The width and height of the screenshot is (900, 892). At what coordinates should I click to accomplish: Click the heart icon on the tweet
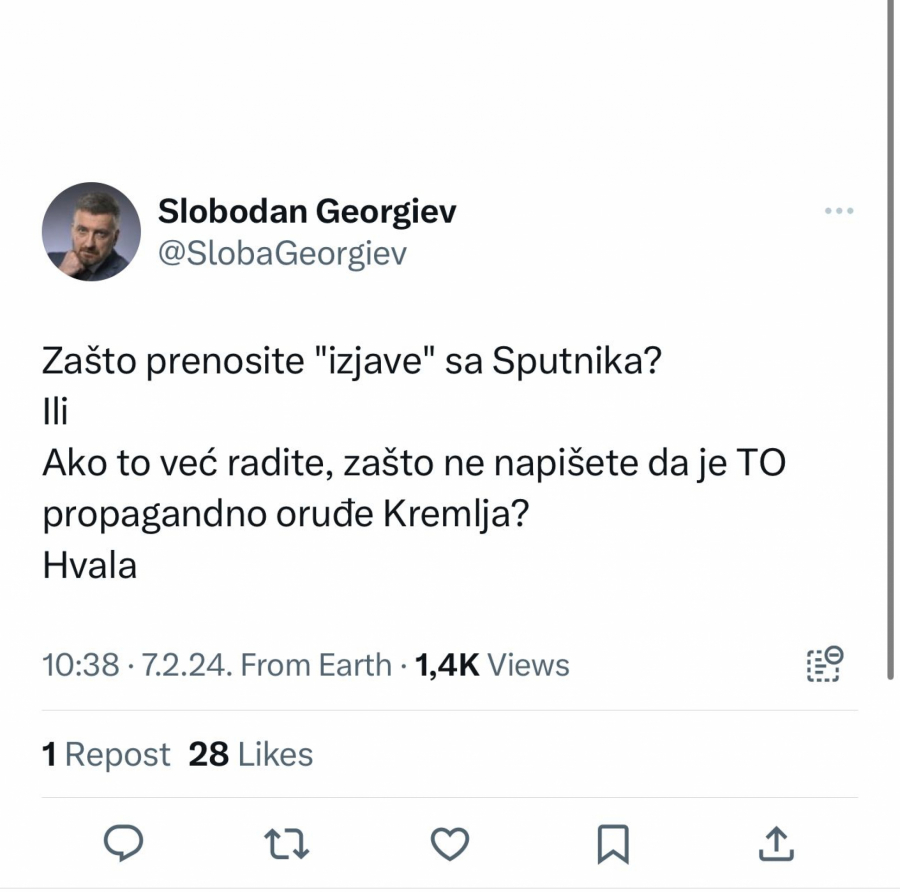pyautogui.click(x=449, y=844)
